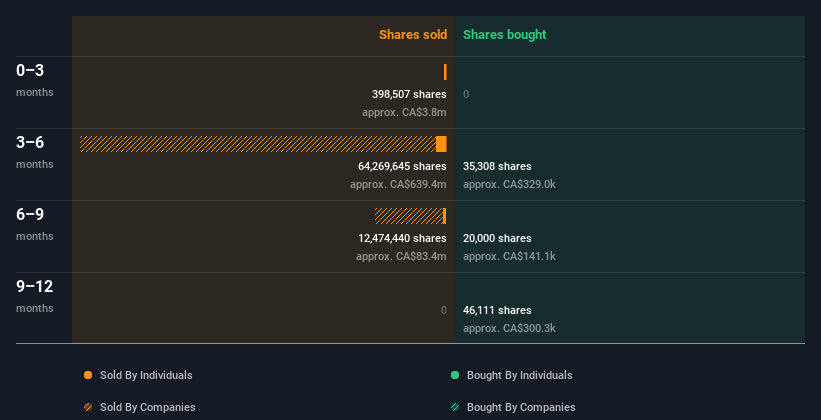Image resolution: width=821 pixels, height=420 pixels.
Task: Click the 6–9 months row label
Action: click(x=35, y=224)
